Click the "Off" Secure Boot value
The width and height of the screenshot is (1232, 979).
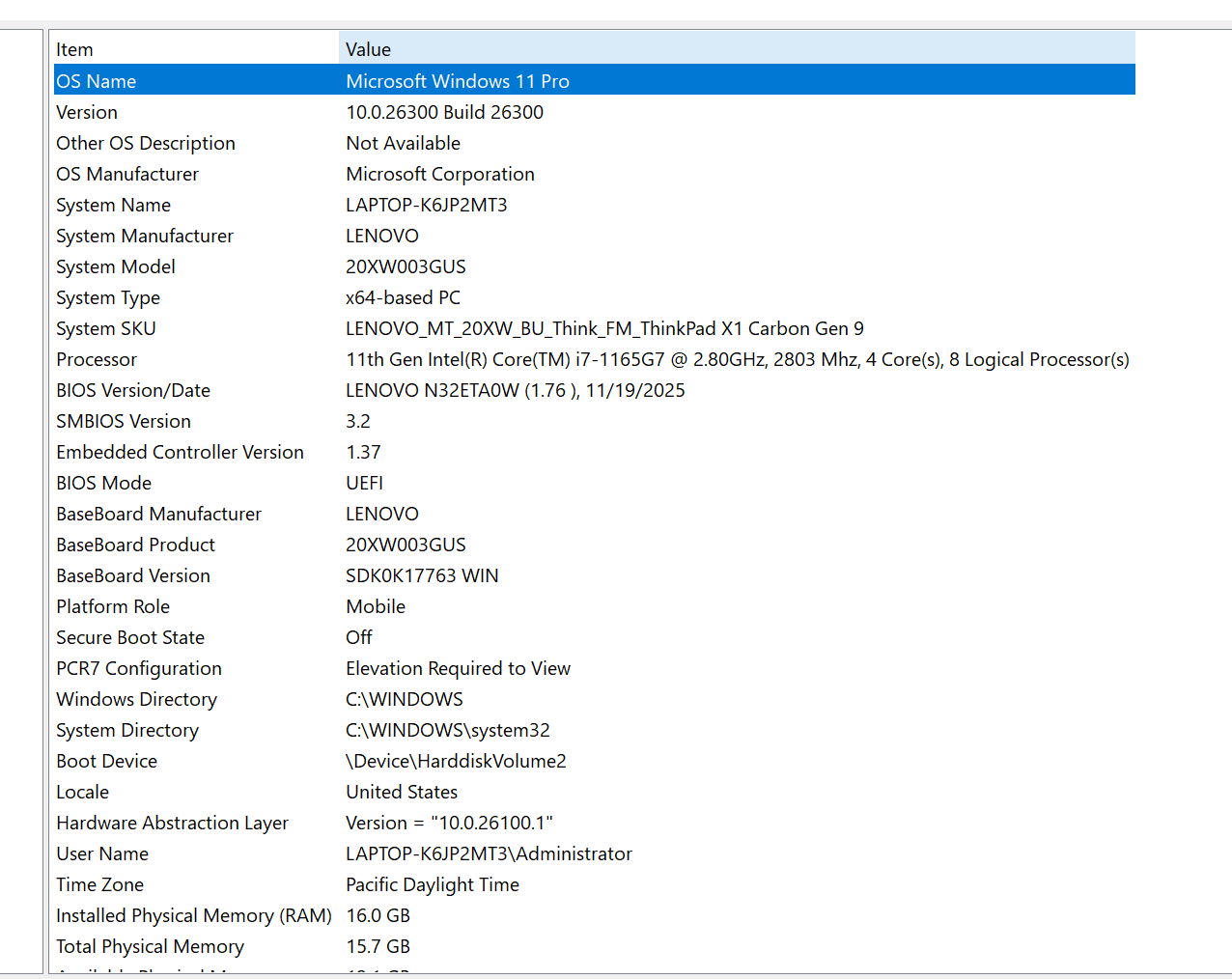pos(359,637)
